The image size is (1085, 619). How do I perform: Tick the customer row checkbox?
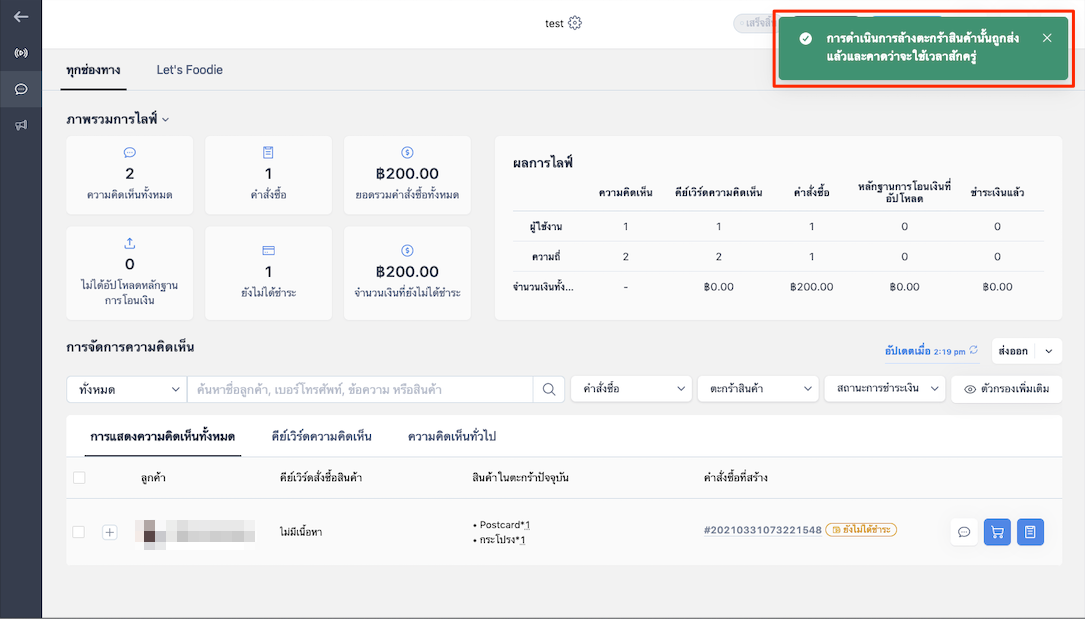(79, 532)
